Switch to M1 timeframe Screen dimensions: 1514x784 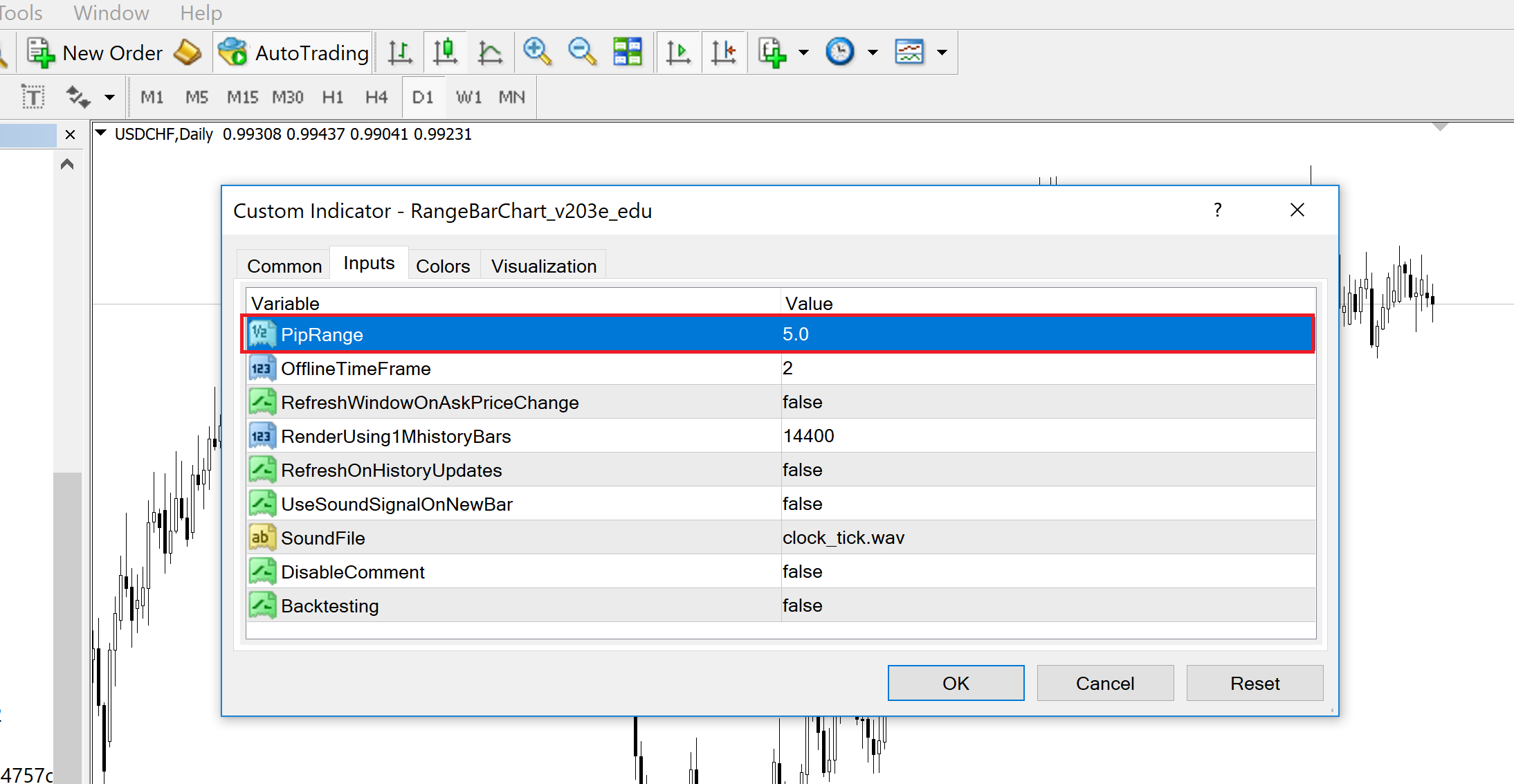[x=152, y=98]
